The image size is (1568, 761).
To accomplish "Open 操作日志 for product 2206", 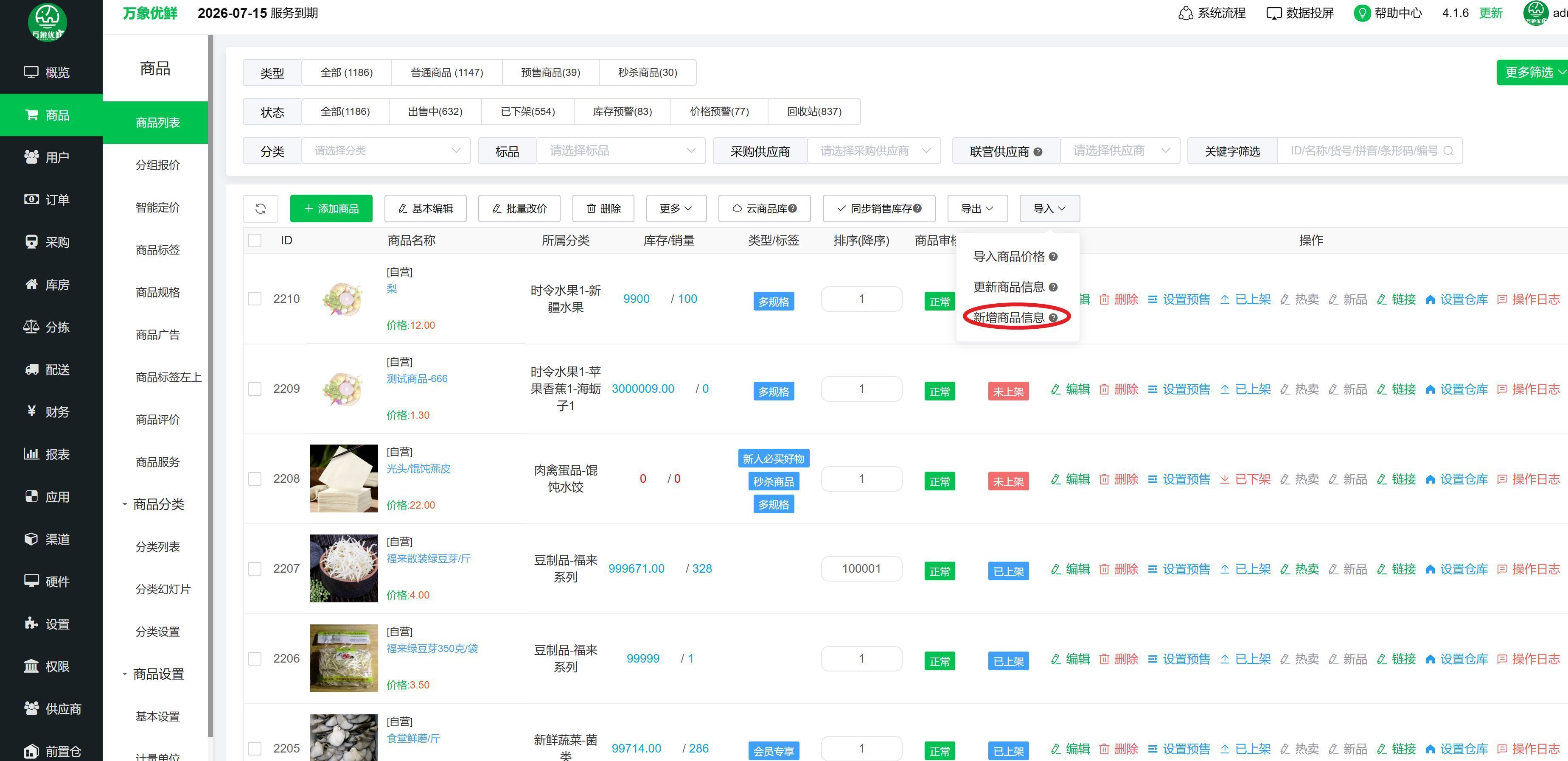I will point(1529,659).
